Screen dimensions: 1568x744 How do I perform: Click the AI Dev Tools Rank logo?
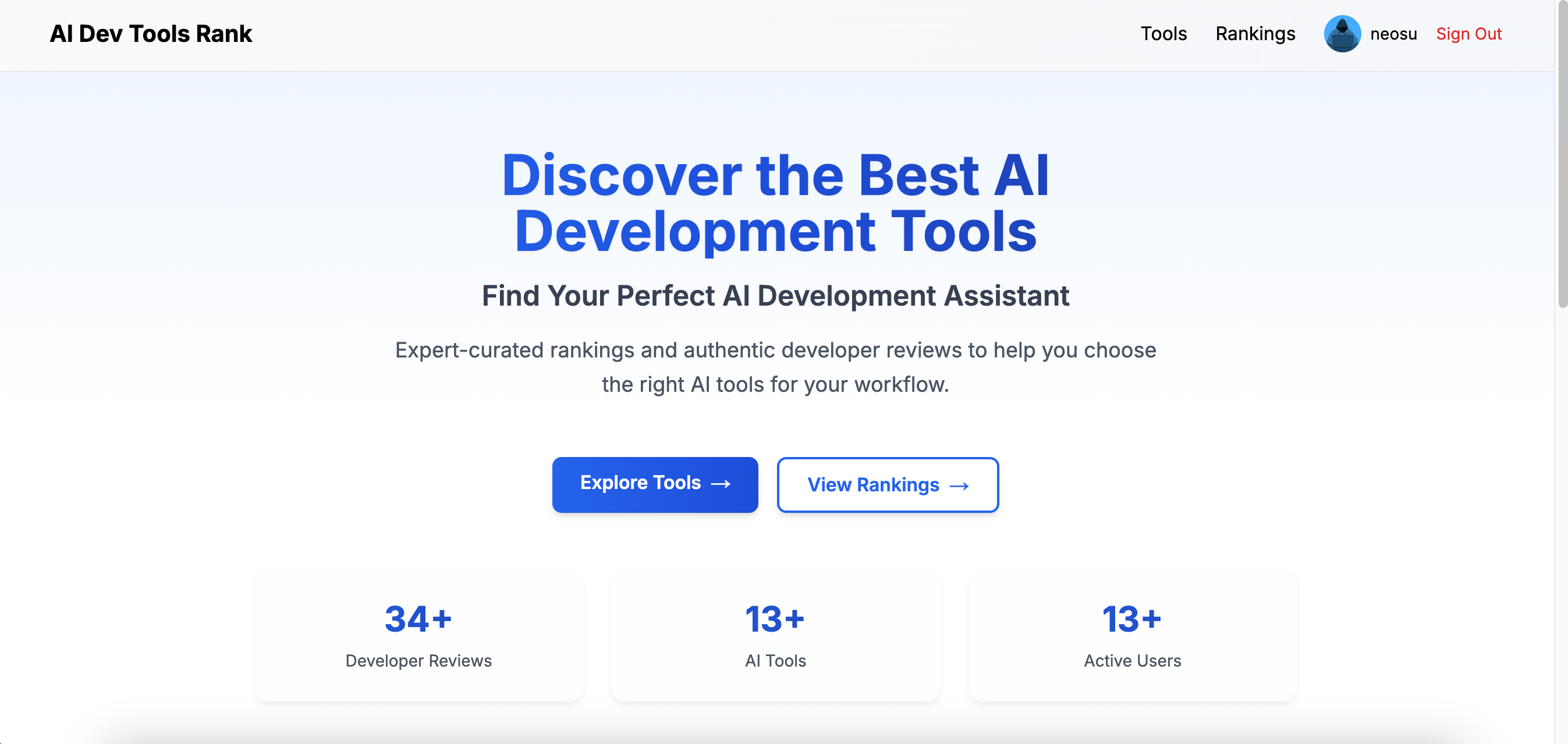click(x=150, y=34)
